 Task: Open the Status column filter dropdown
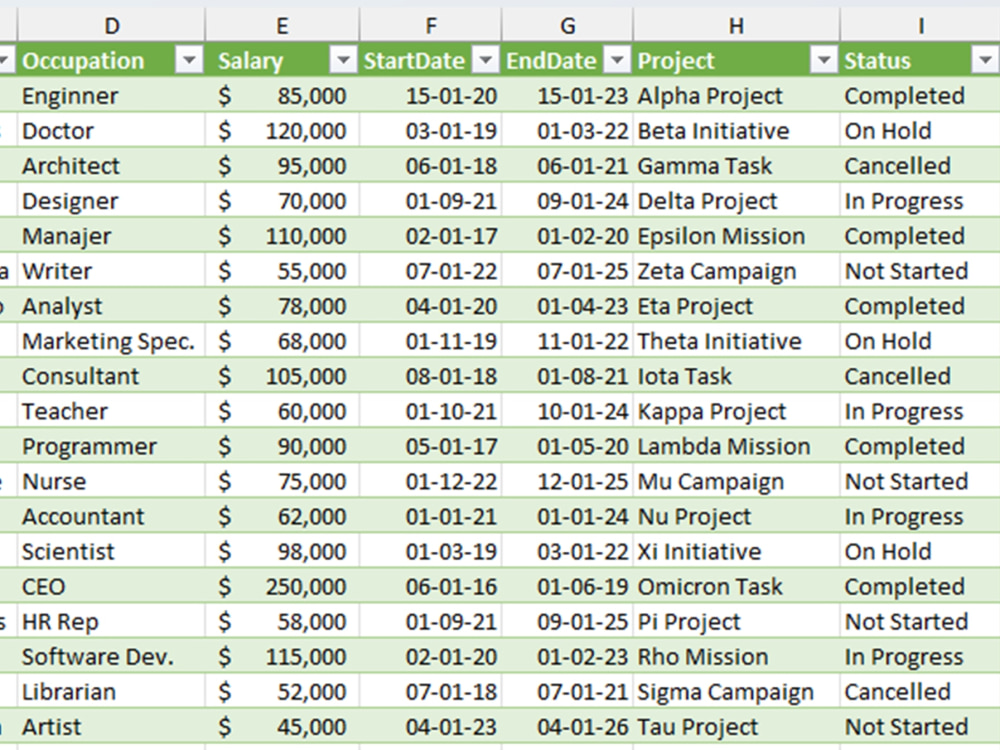[985, 61]
